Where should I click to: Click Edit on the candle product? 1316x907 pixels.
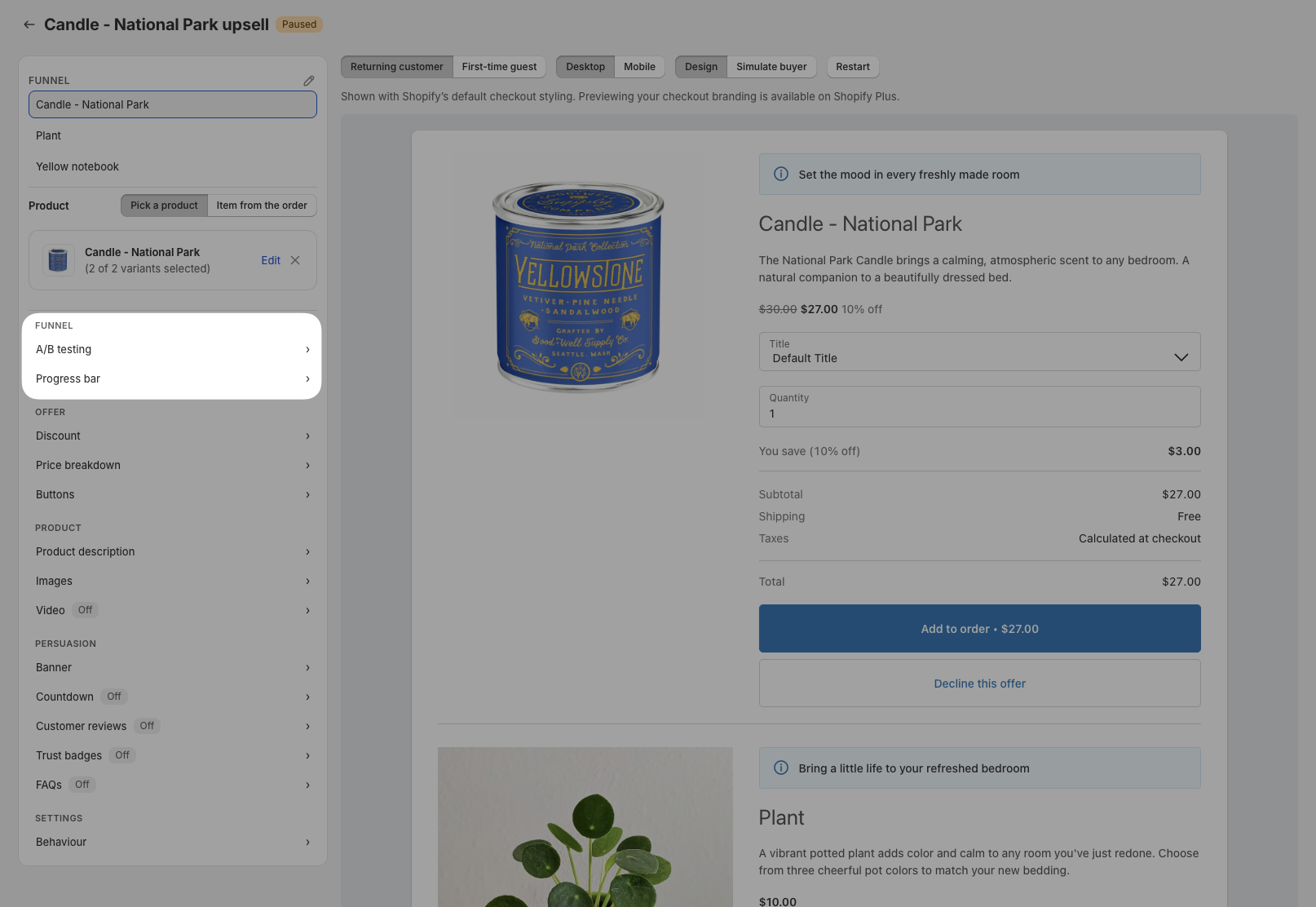[x=271, y=260]
